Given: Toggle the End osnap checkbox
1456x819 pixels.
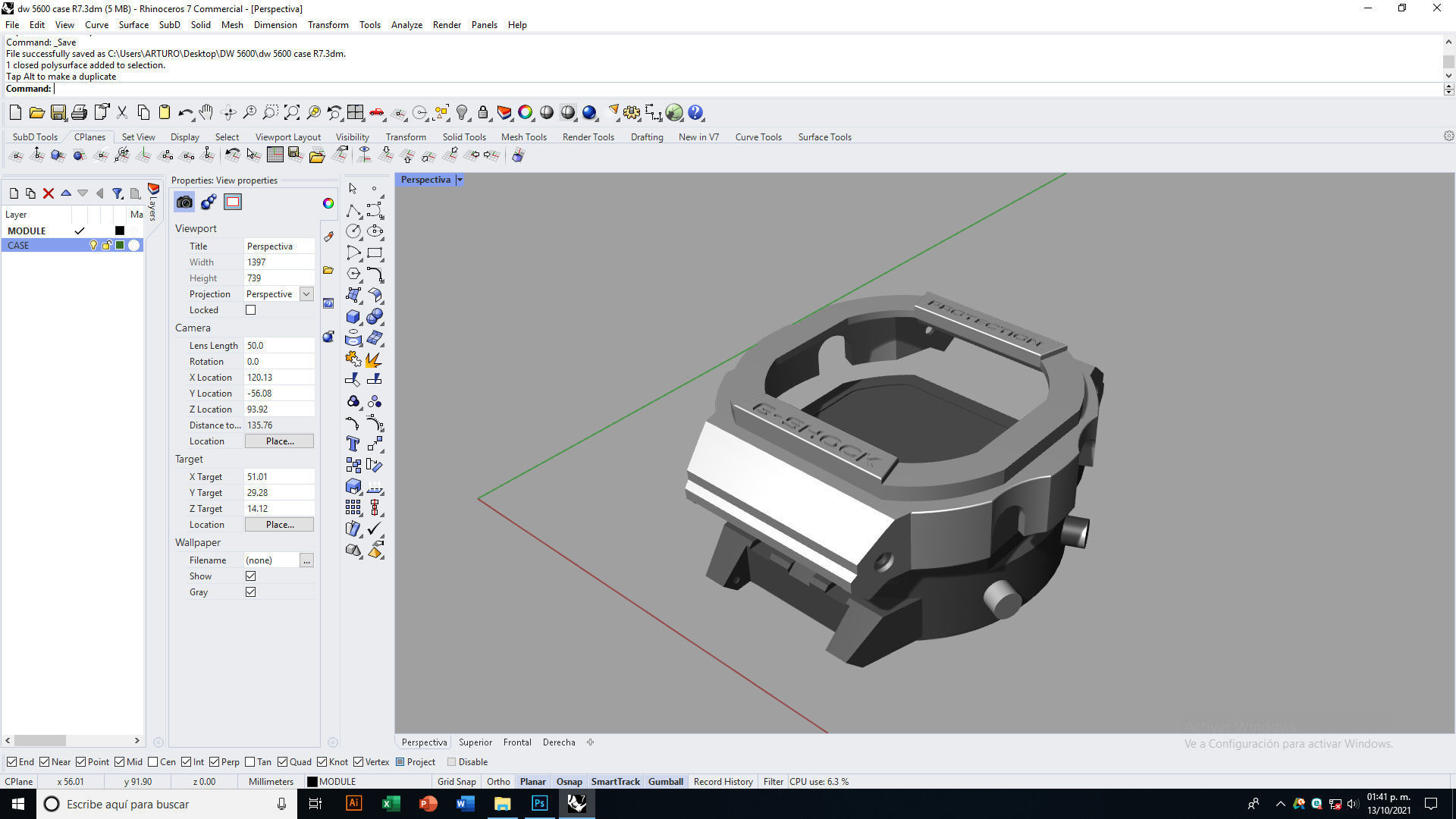Looking at the screenshot, I should click(11, 762).
